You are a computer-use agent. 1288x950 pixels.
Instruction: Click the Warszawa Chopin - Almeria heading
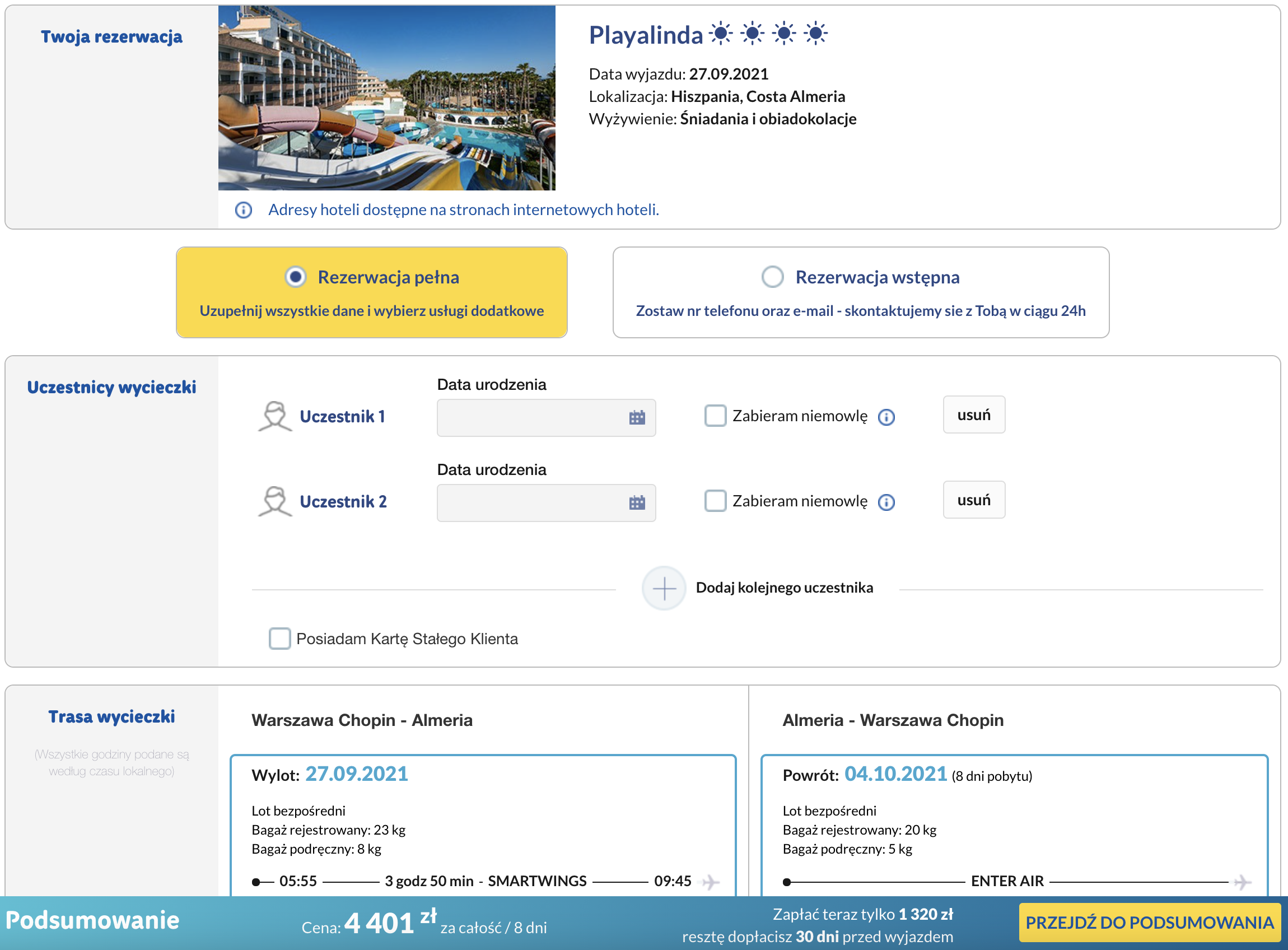[x=362, y=720]
